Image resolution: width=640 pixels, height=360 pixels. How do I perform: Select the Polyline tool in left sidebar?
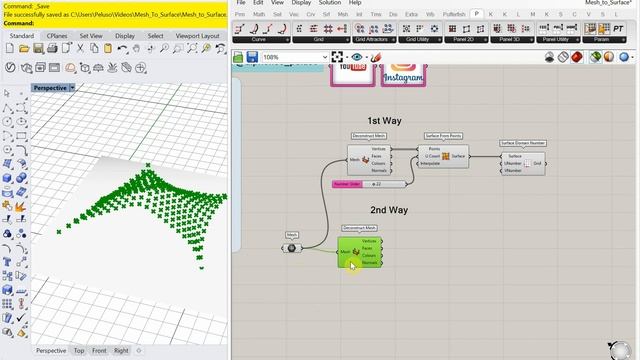tap(7, 108)
